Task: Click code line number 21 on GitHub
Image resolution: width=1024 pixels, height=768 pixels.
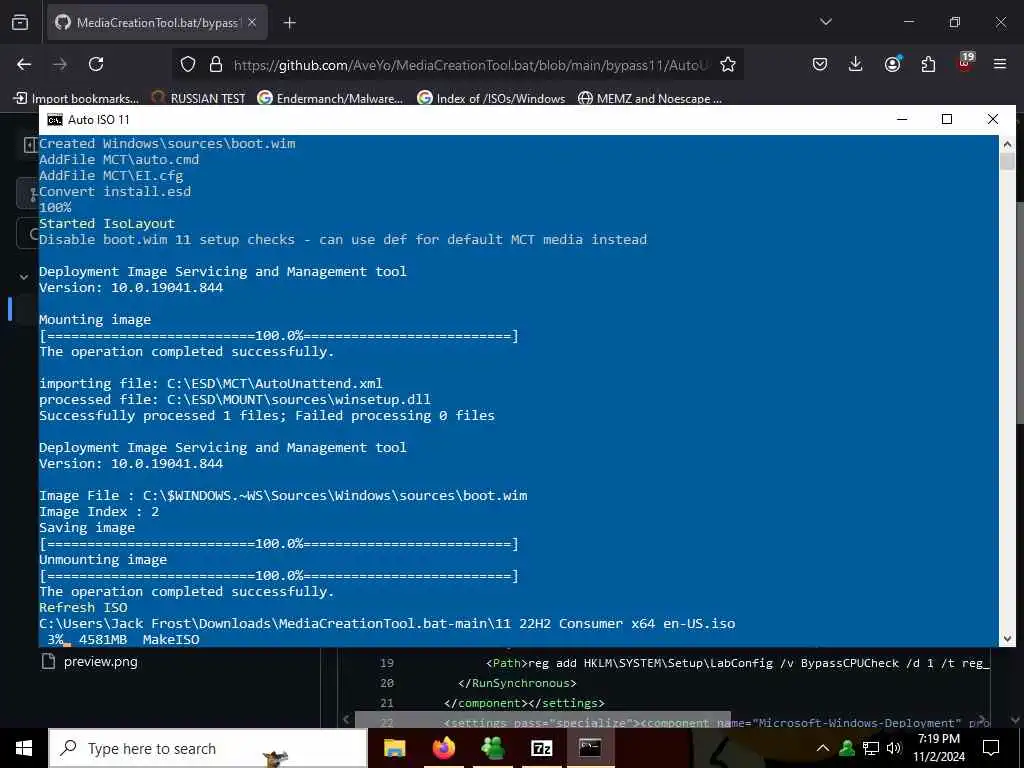Action: [387, 703]
